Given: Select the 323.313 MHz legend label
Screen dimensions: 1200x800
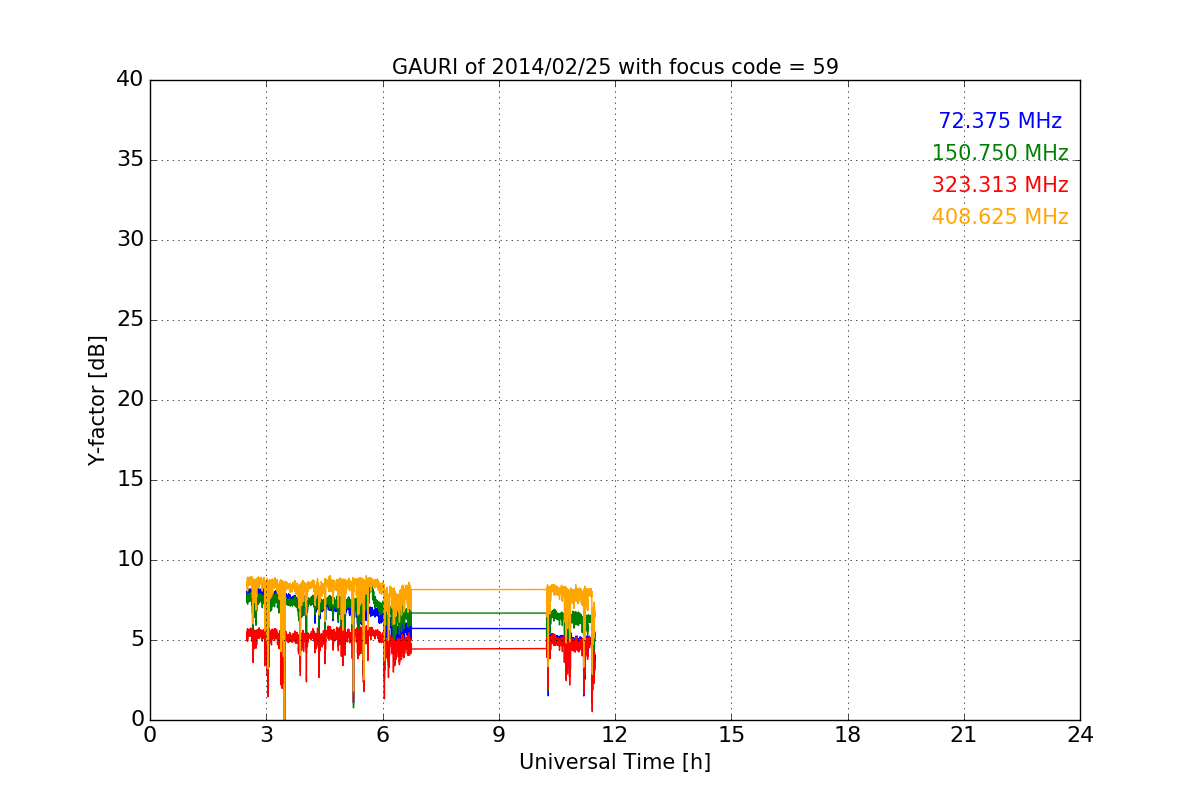Looking at the screenshot, I should point(1000,185).
